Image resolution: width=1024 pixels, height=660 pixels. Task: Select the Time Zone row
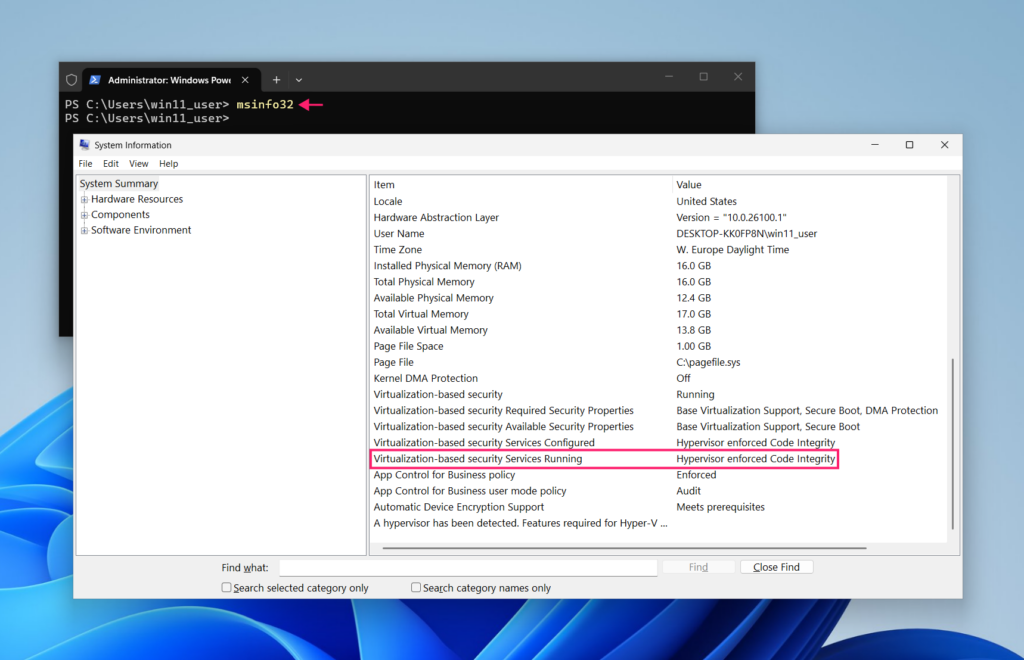(x=658, y=249)
